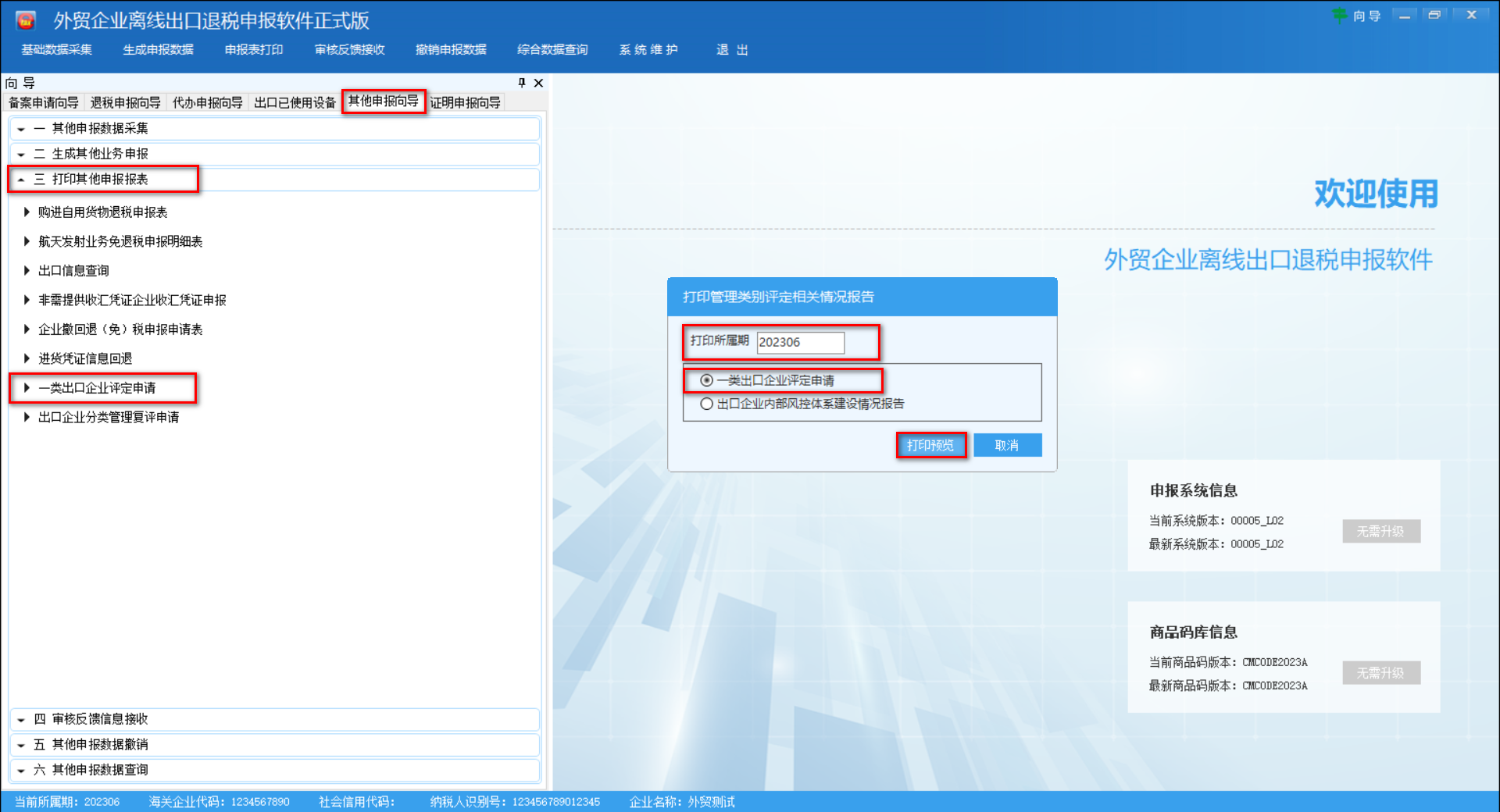Pin the 向导 panel with the pushpin icon
This screenshot has width=1500, height=812.
520,83
